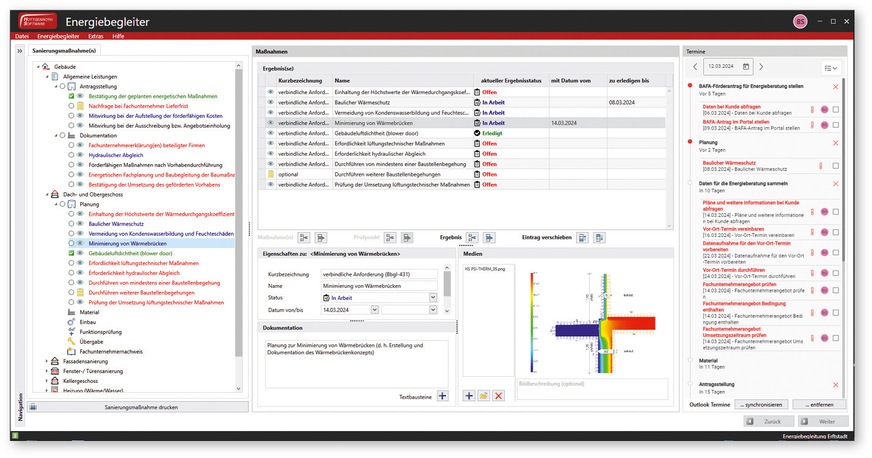Tick checkbox for Vor-Ort-Termin vereinbaren
Image resolution: width=872 pixels, height=458 pixels.
click(836, 231)
